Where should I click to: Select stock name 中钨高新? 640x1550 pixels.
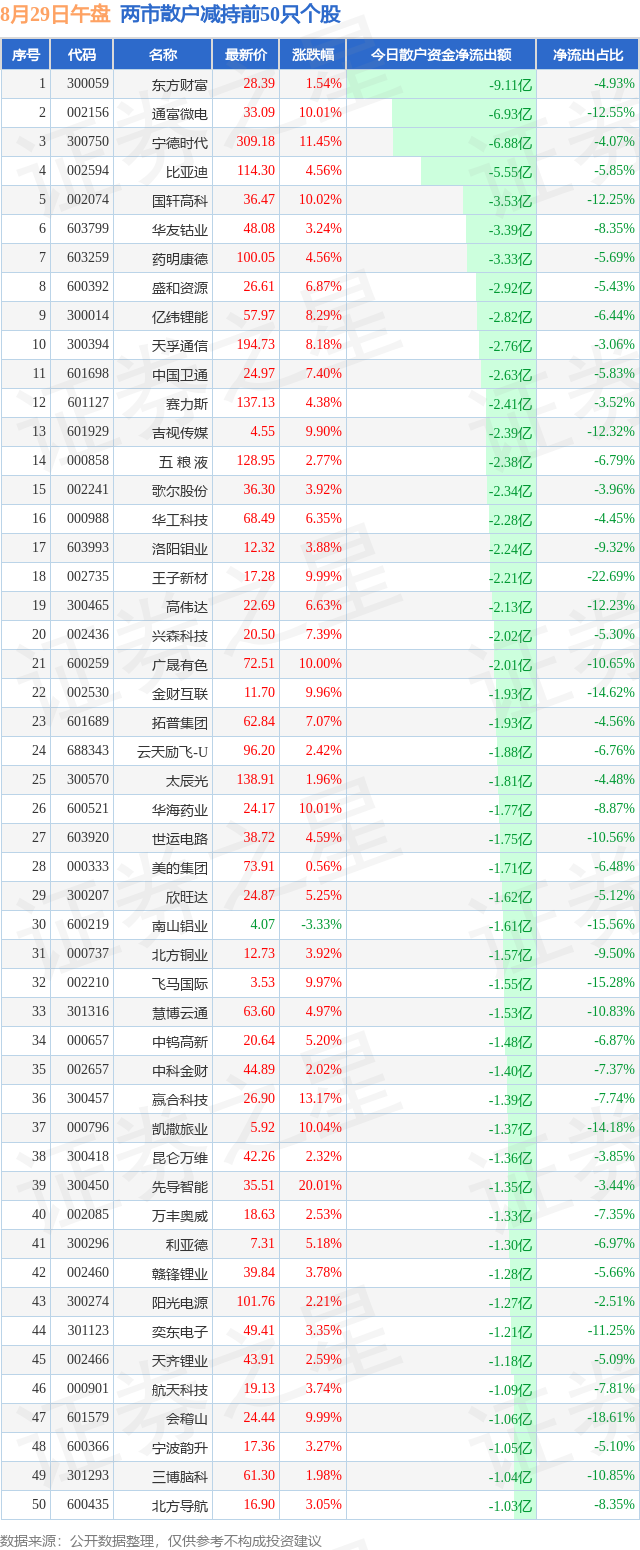coord(180,1041)
